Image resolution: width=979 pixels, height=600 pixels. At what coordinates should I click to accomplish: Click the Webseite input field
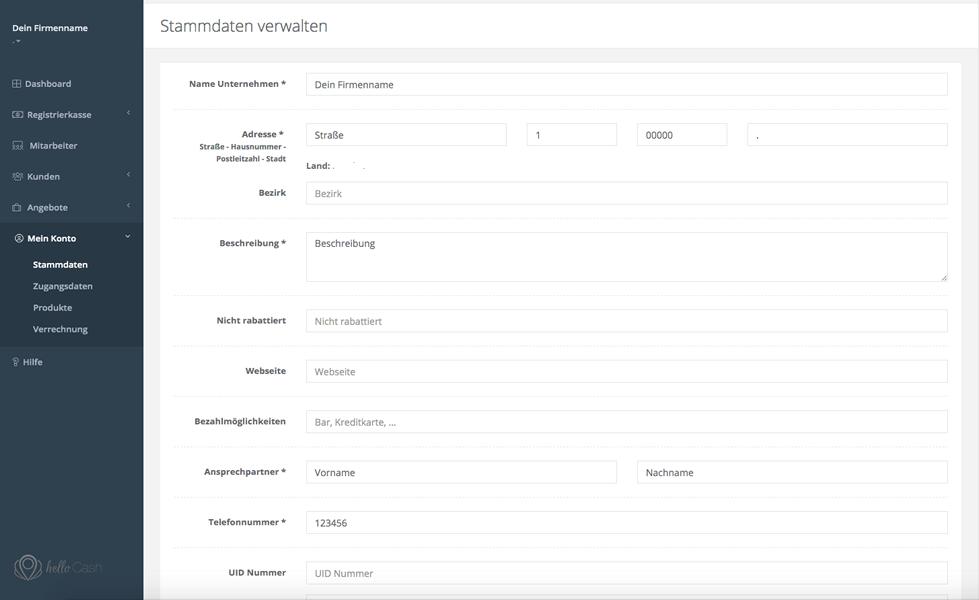point(626,371)
